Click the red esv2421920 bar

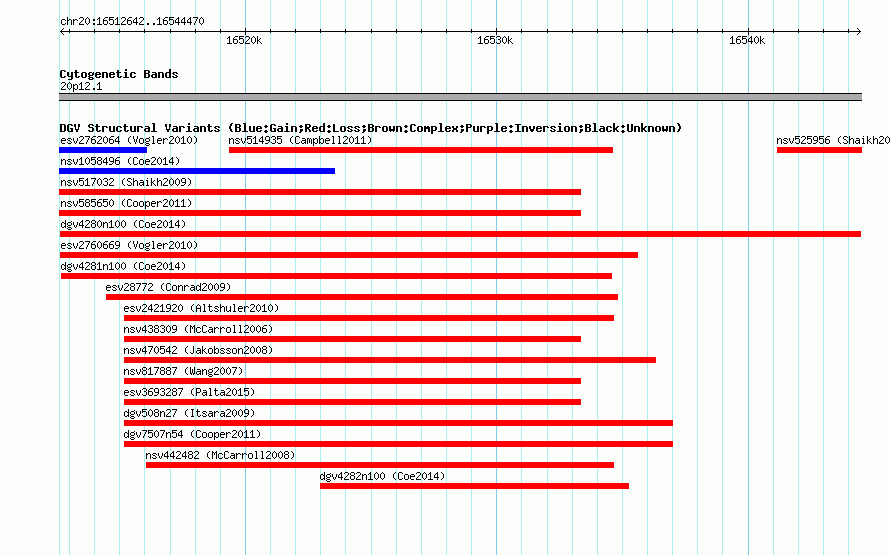[369, 318]
